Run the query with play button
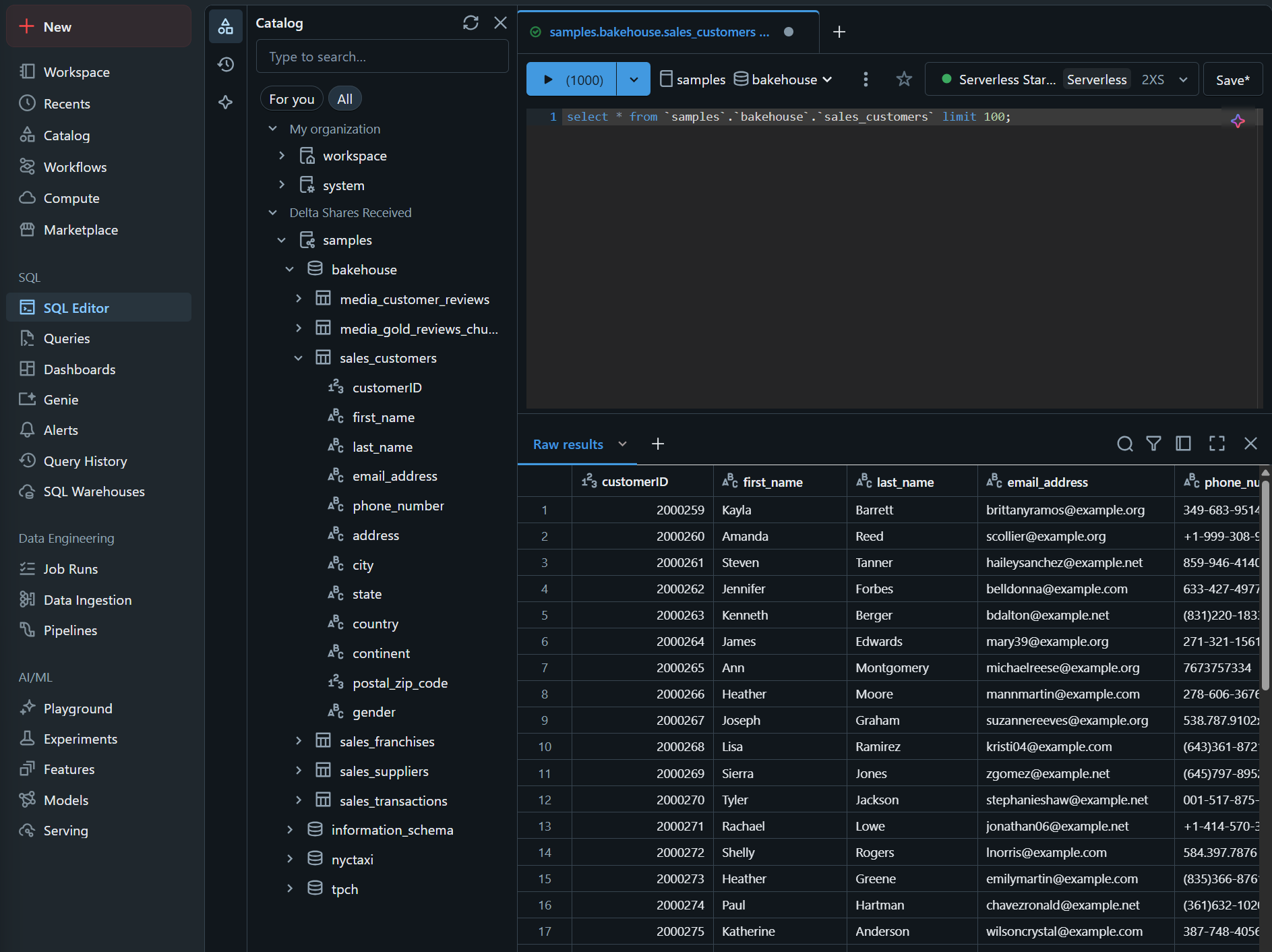1272x952 pixels. coord(571,80)
